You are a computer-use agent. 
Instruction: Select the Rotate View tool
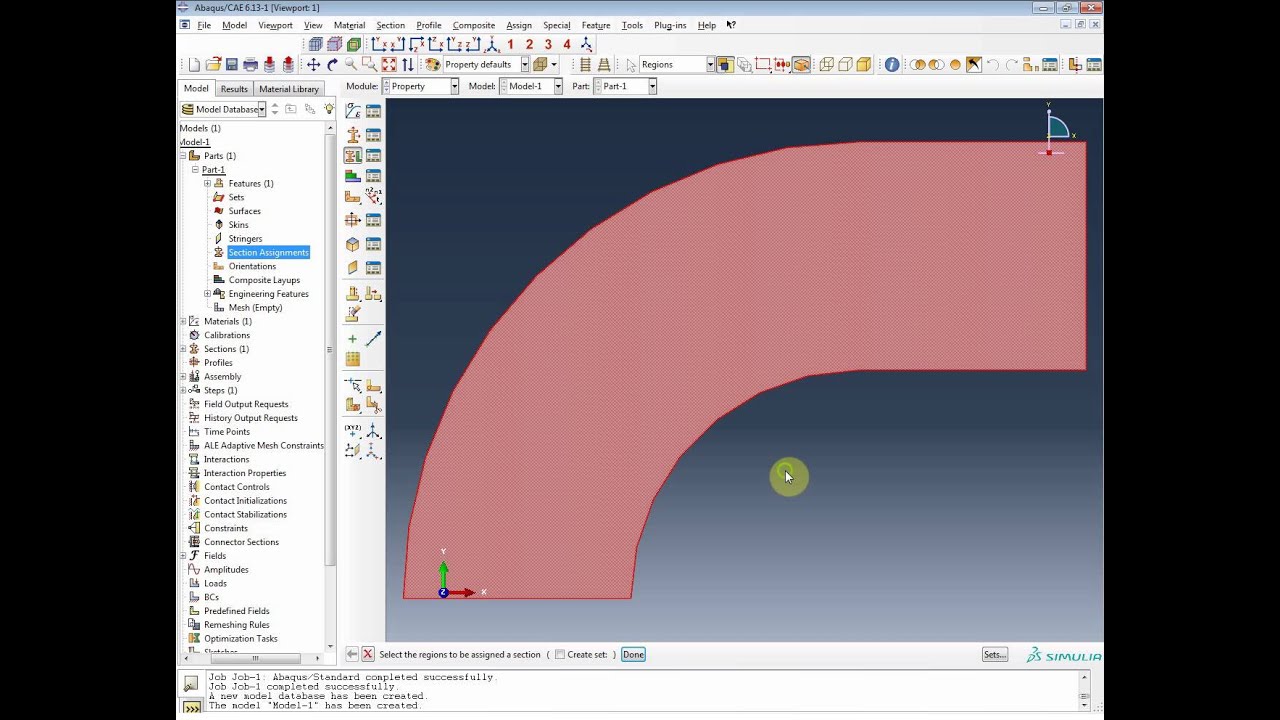(x=332, y=65)
